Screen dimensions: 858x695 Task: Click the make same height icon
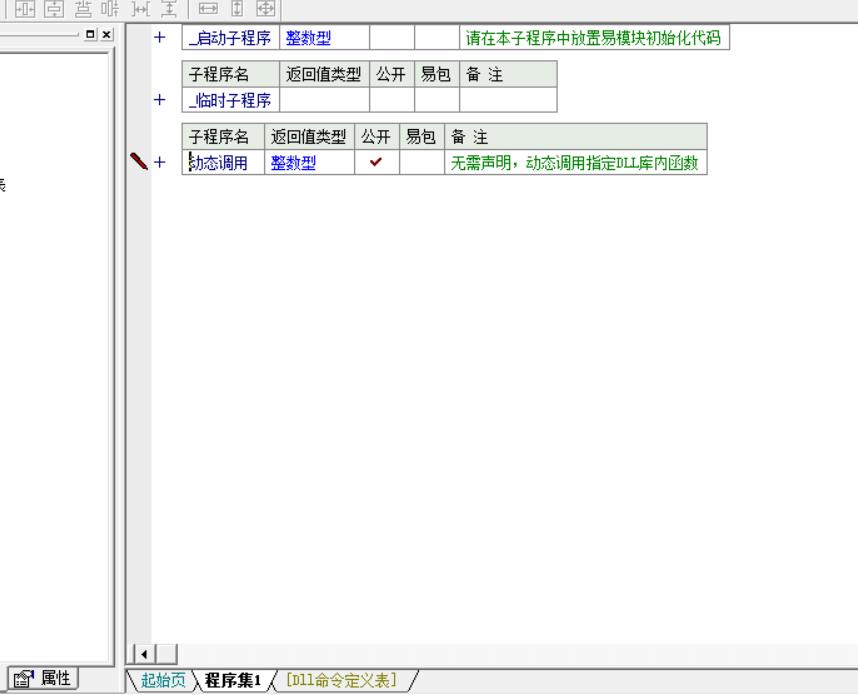coord(237,8)
